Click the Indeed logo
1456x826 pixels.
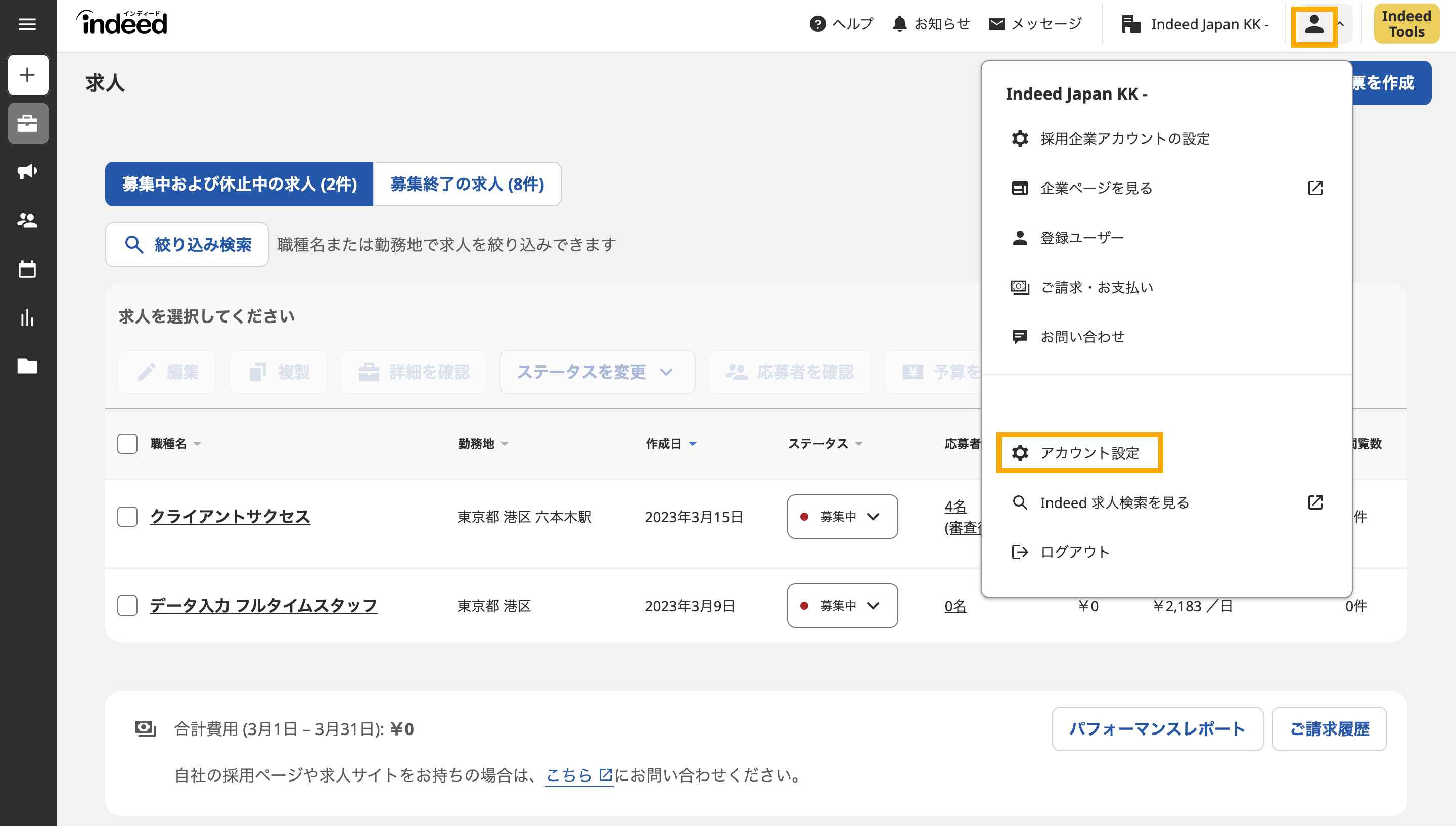[122, 23]
